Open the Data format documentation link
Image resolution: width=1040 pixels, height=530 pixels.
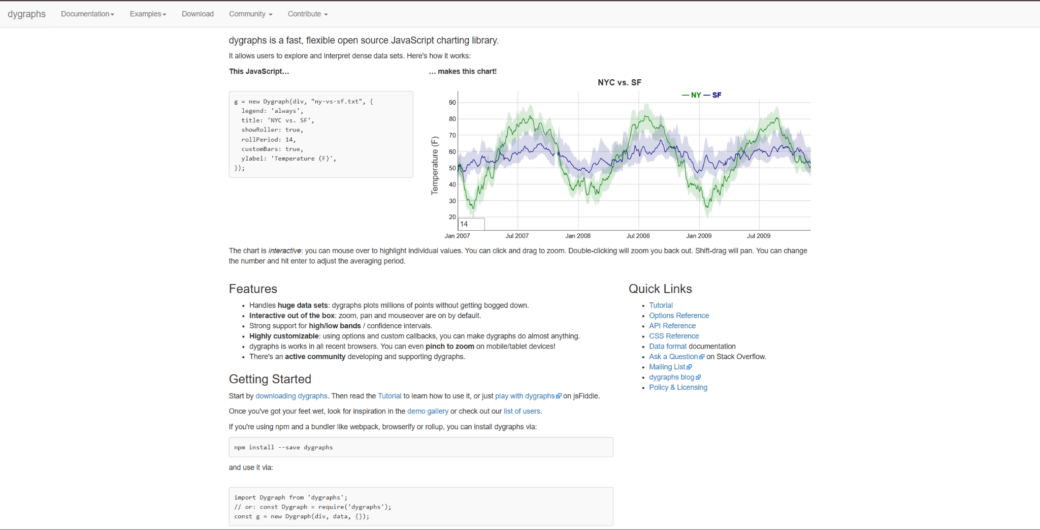pos(668,346)
